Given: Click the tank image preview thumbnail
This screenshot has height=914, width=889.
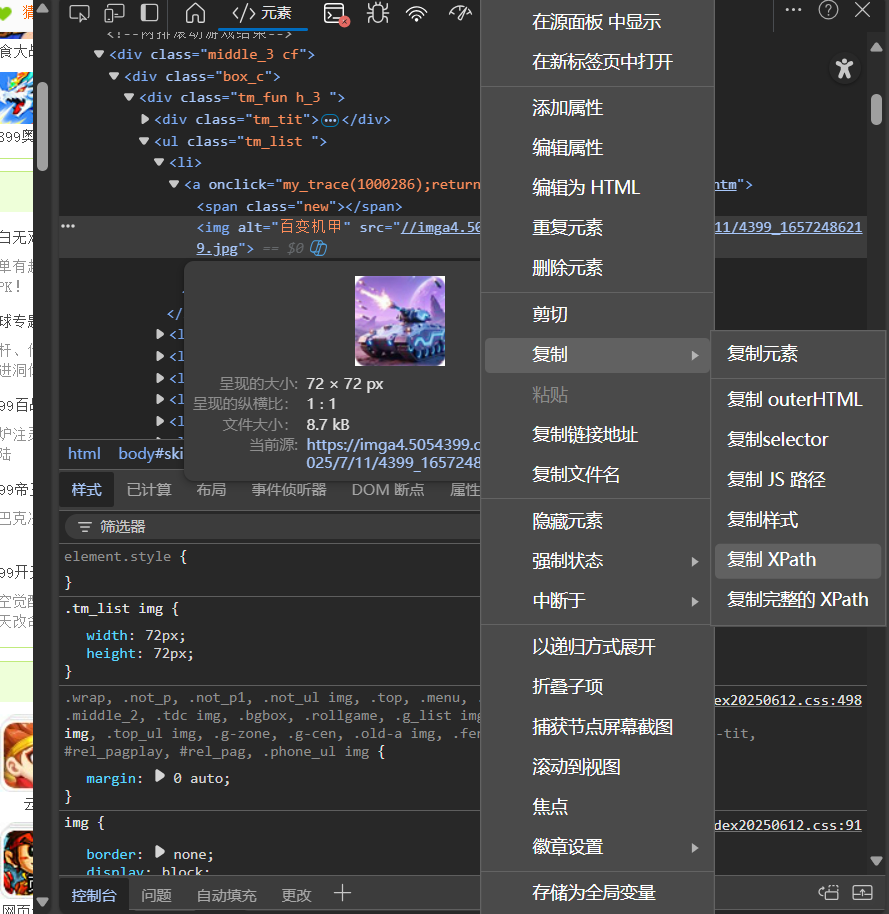Looking at the screenshot, I should point(400,321).
